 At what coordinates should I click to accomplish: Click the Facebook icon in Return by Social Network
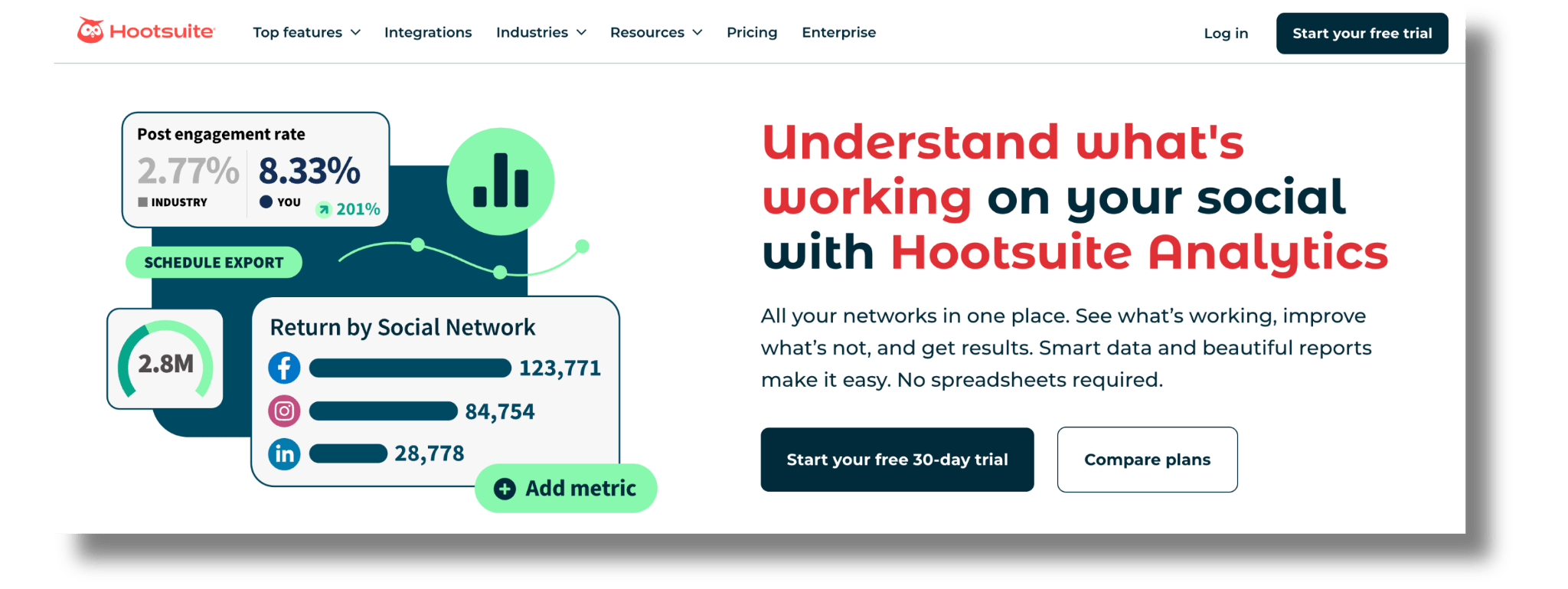click(x=284, y=368)
